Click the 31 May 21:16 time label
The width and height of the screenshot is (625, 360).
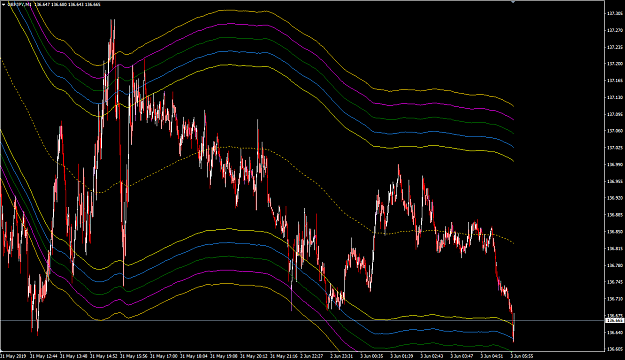coord(283,356)
